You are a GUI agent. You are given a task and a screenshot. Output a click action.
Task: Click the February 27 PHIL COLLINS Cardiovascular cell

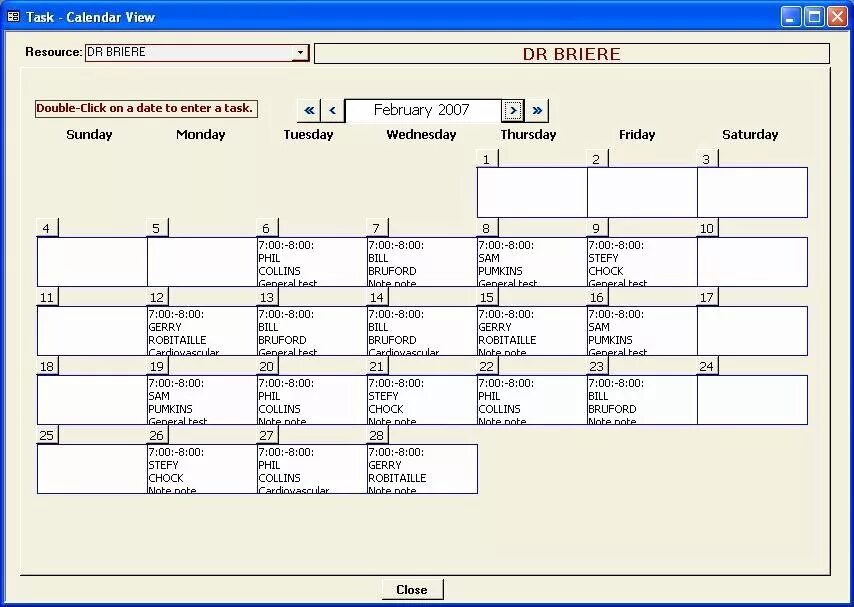(312, 469)
